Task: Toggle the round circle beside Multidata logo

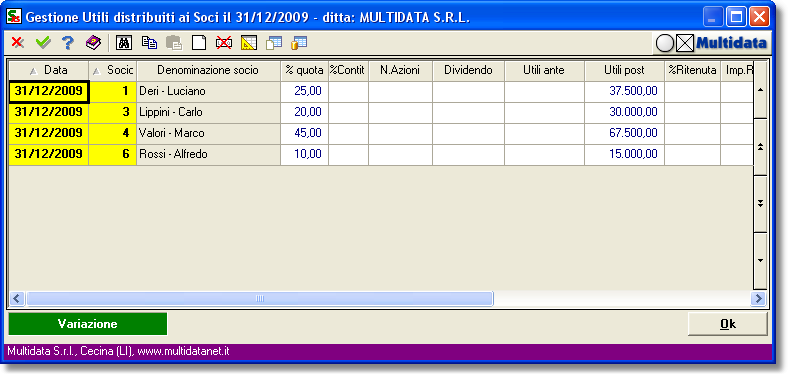Action: pos(665,44)
